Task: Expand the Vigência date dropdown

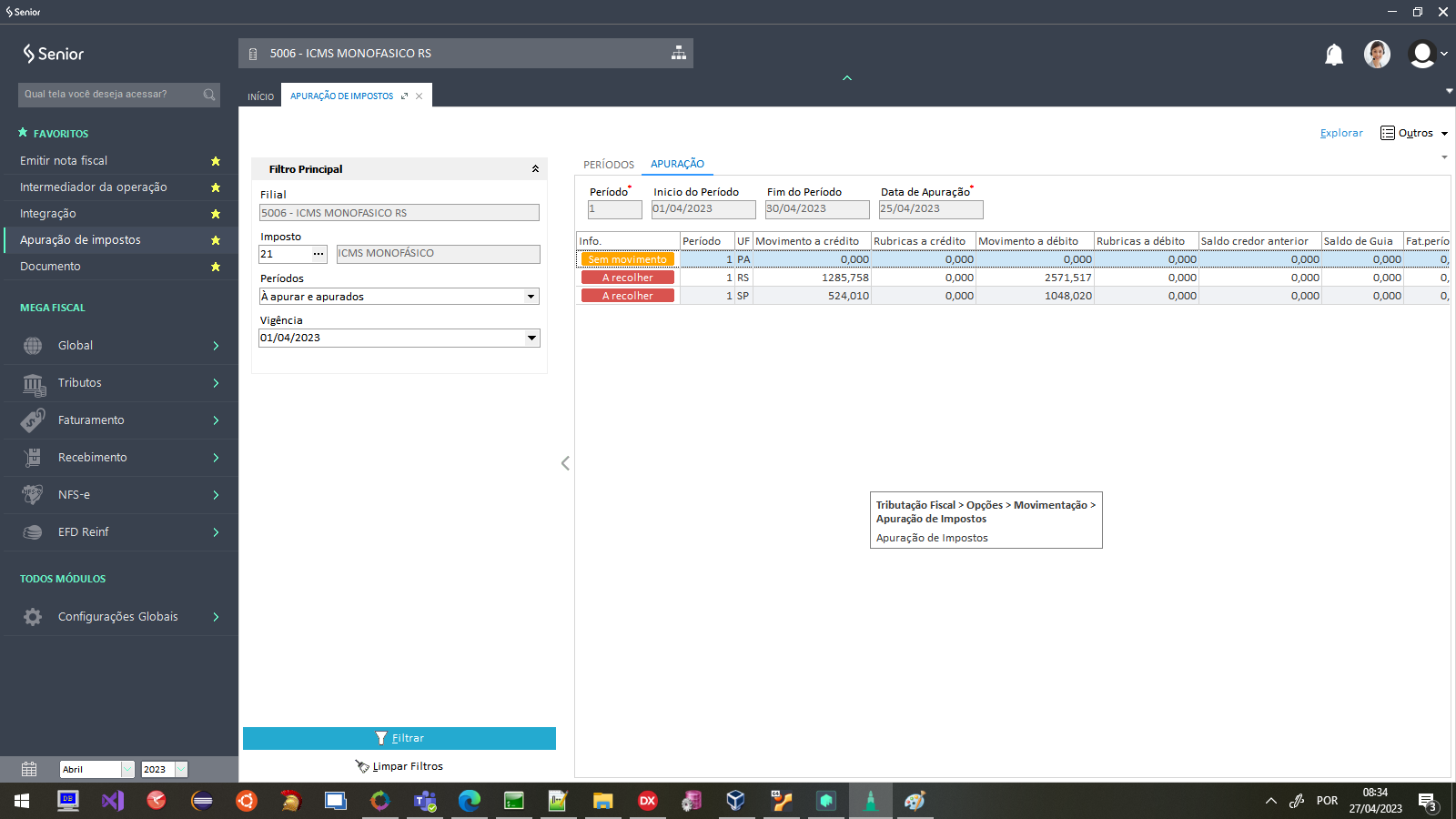Action: tap(531, 338)
